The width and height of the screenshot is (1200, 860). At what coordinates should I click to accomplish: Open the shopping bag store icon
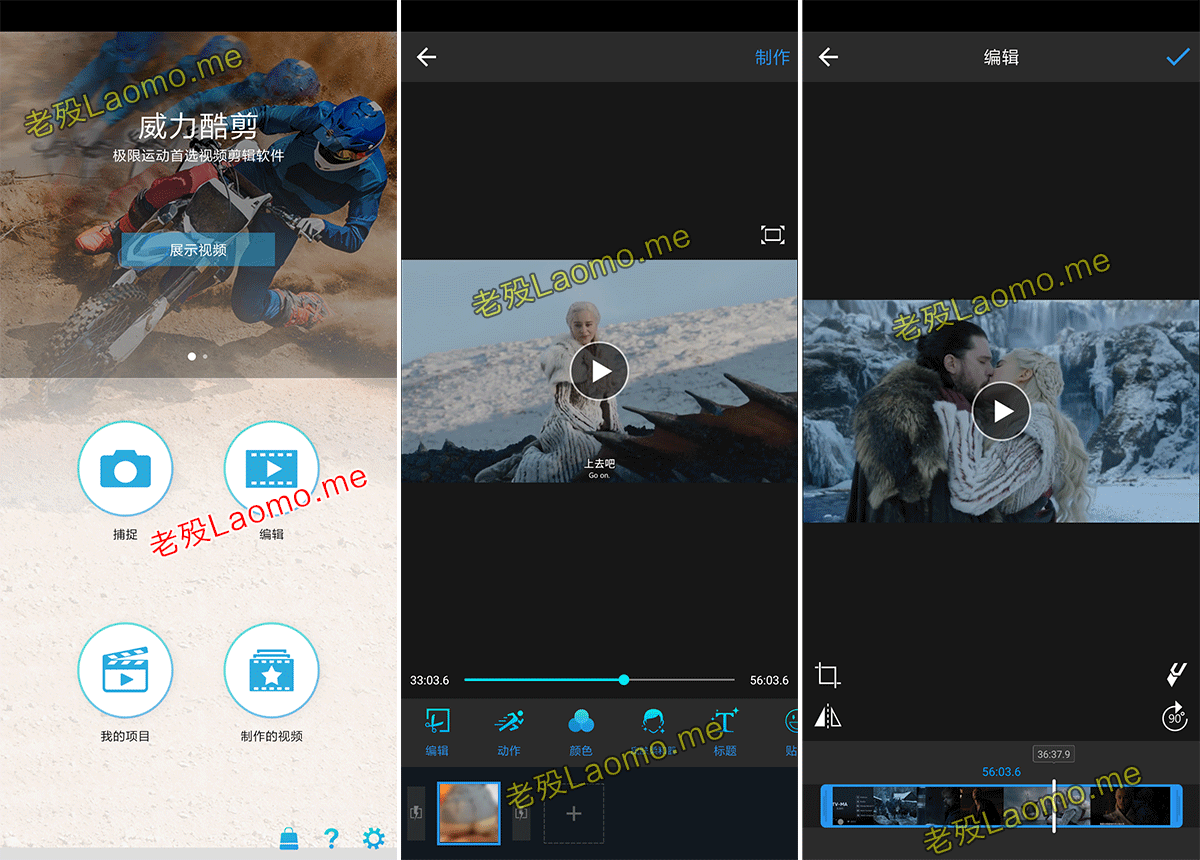pos(289,838)
